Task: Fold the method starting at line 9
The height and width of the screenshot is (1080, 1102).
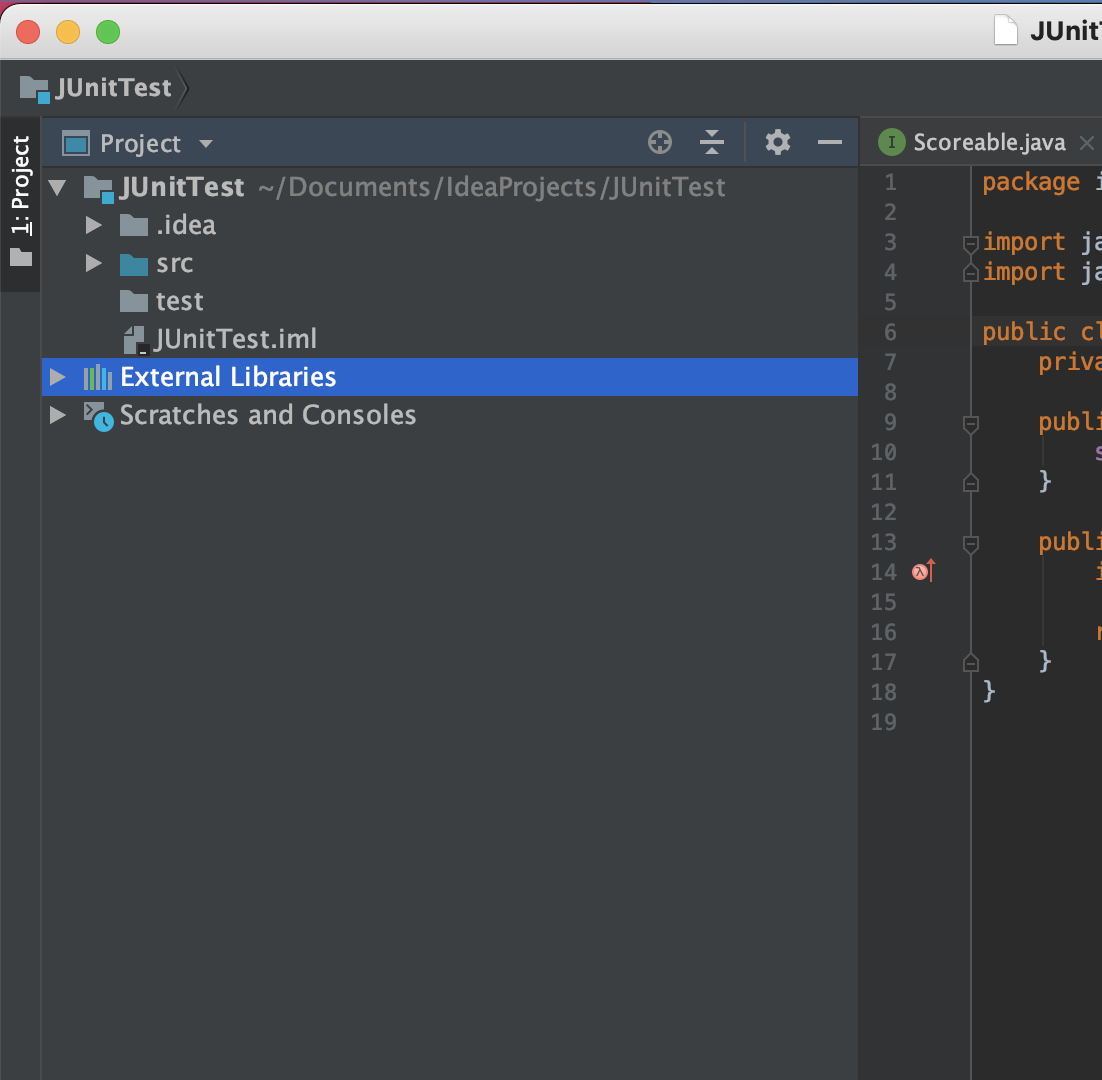Action: pos(971,424)
